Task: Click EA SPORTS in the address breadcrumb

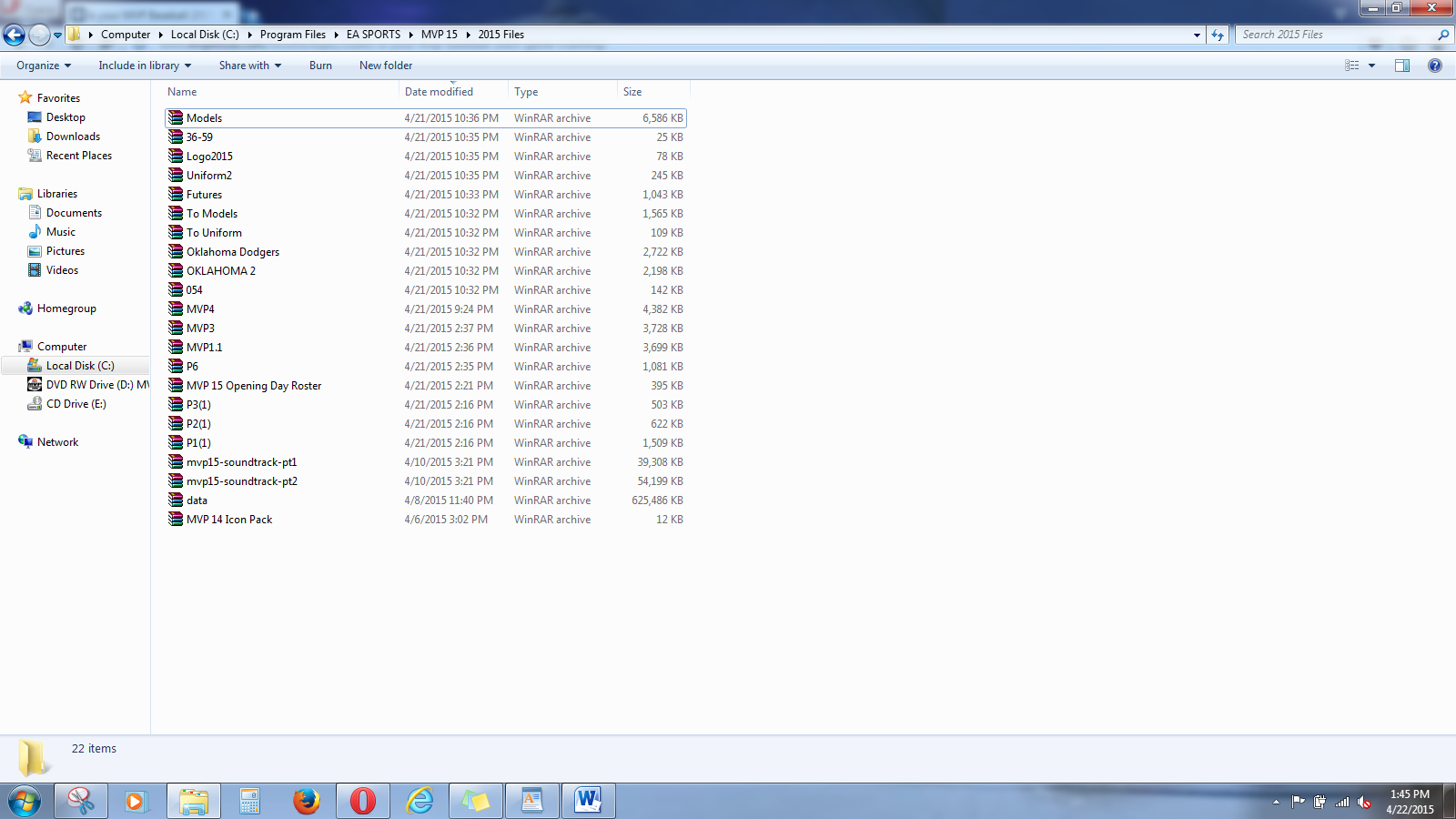Action: [x=373, y=35]
